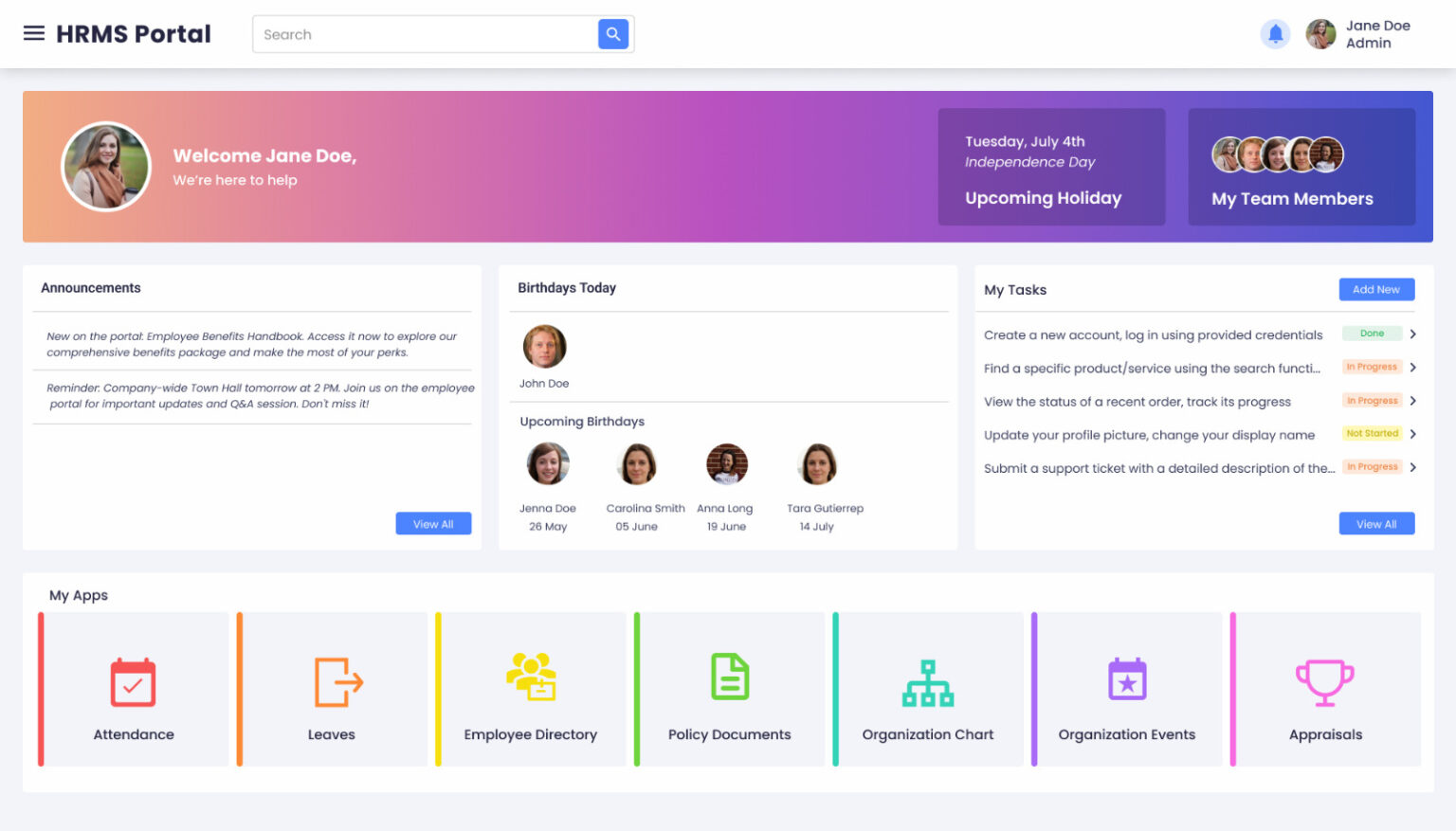Expand the 'Submit a support ticket' task chevron

1412,467
